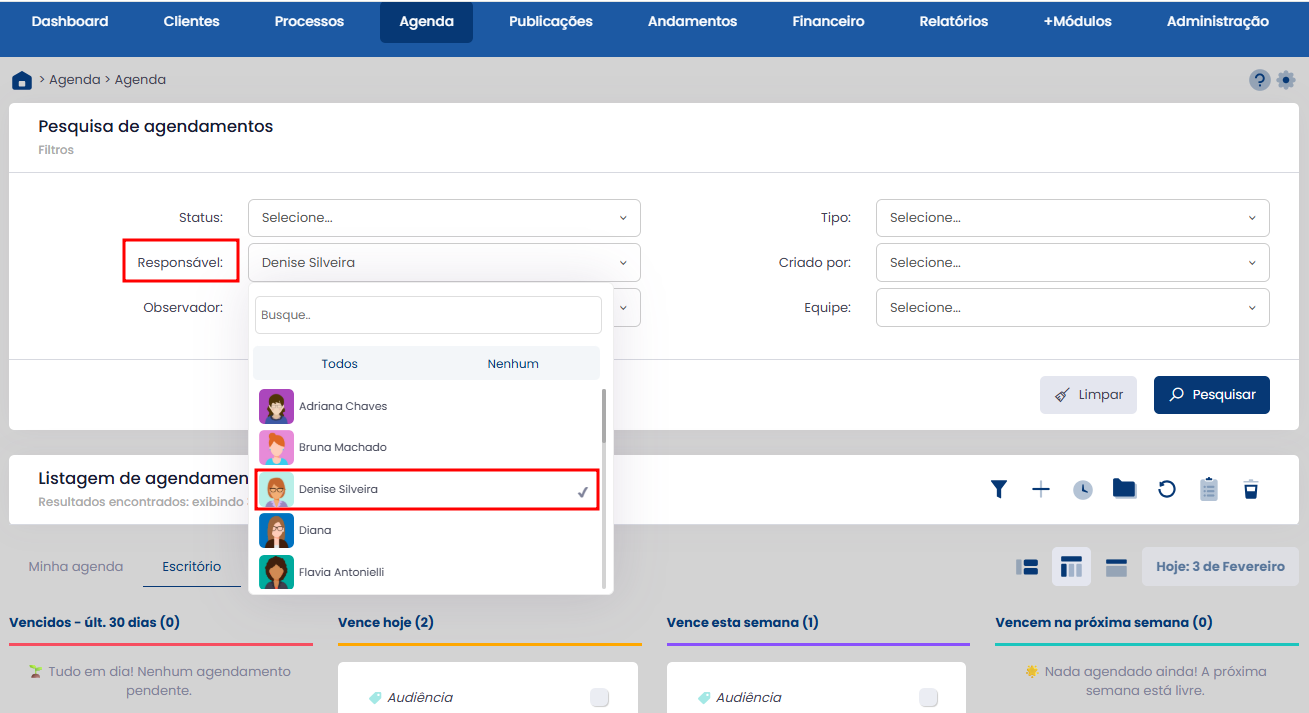Click the Pesquisar button

(1211, 395)
